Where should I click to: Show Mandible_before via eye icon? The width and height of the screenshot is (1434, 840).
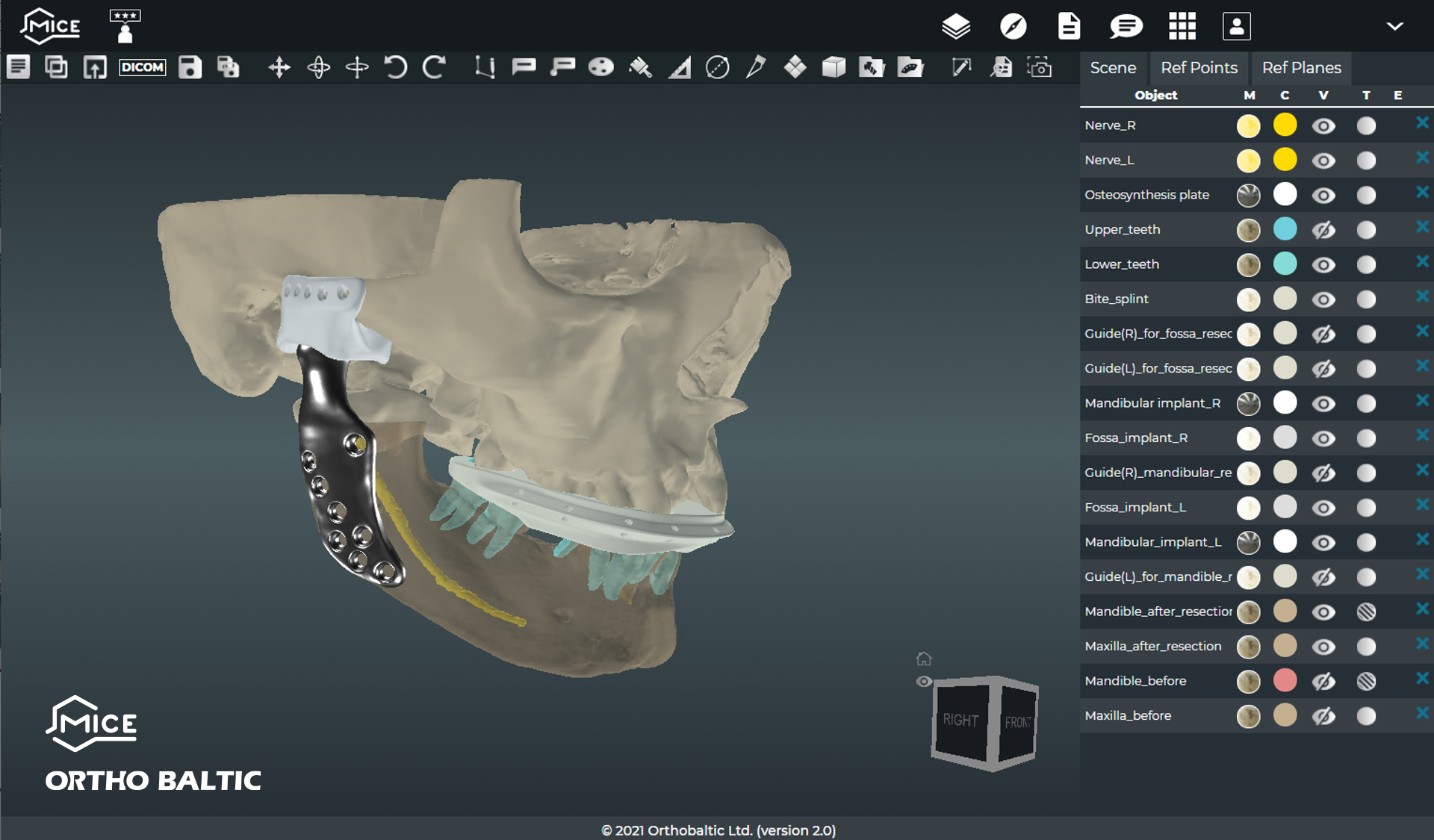[1323, 682]
